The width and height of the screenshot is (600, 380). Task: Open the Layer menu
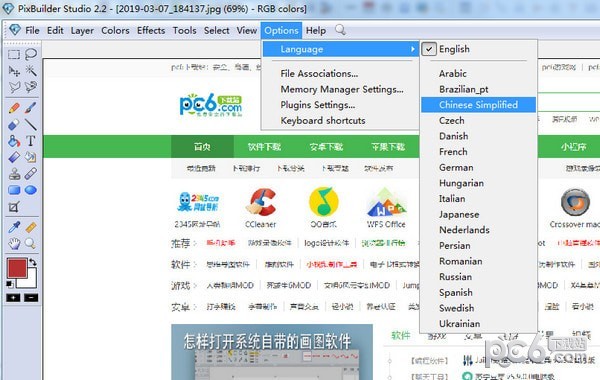pyautogui.click(x=82, y=30)
